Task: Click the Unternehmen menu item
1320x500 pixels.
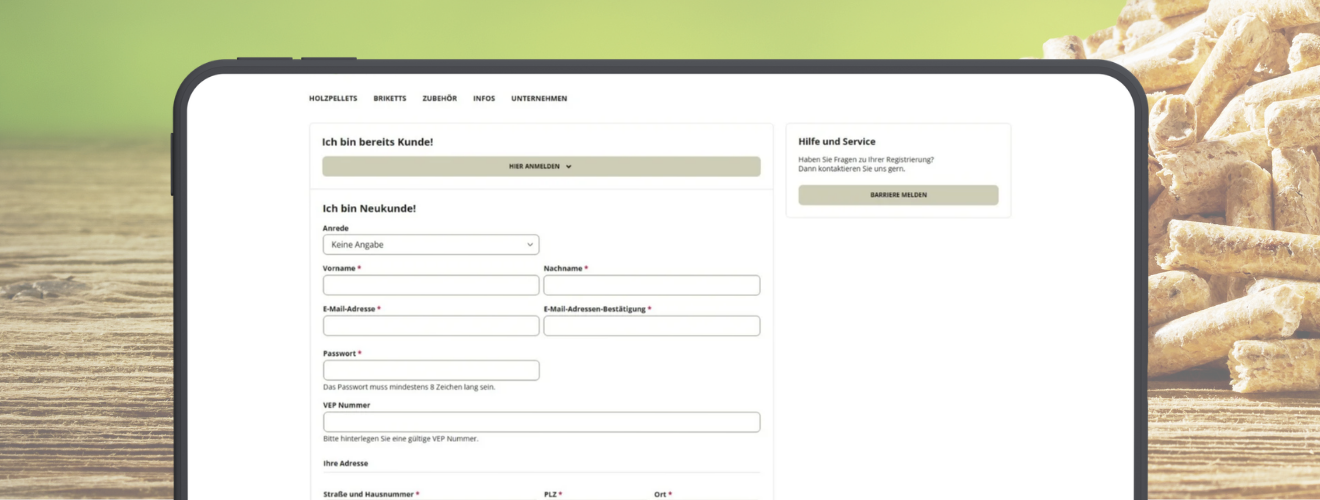Action: (x=539, y=99)
